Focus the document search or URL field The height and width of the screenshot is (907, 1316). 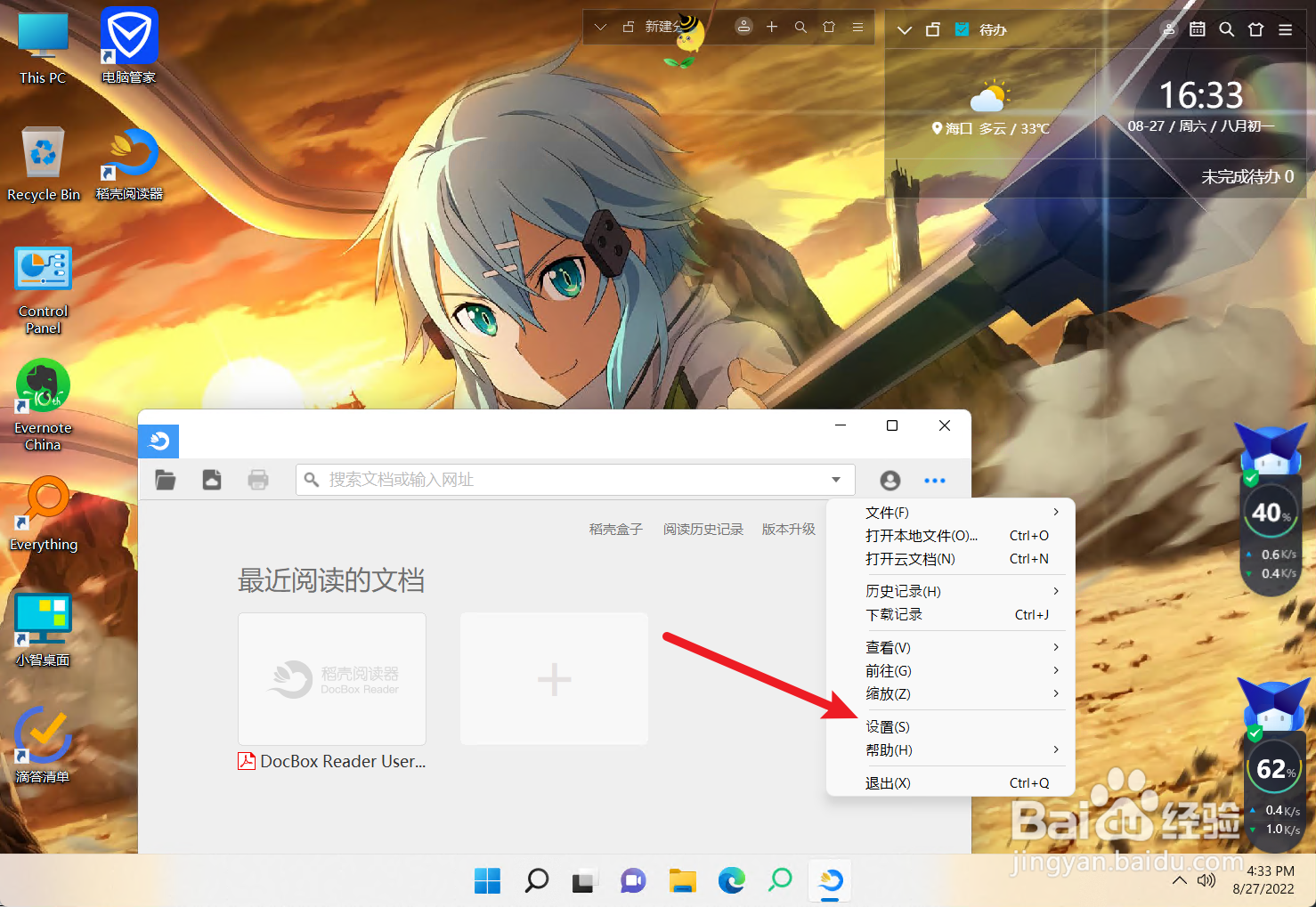575,480
